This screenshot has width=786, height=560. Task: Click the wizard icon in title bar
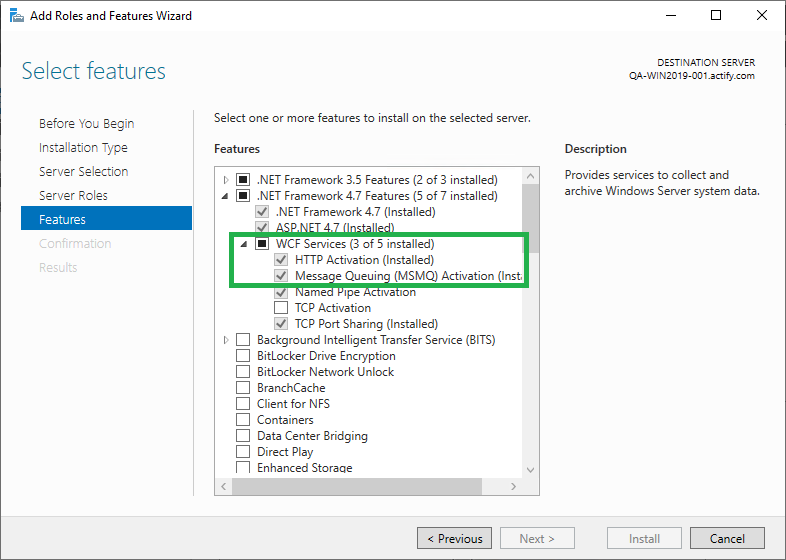16,16
